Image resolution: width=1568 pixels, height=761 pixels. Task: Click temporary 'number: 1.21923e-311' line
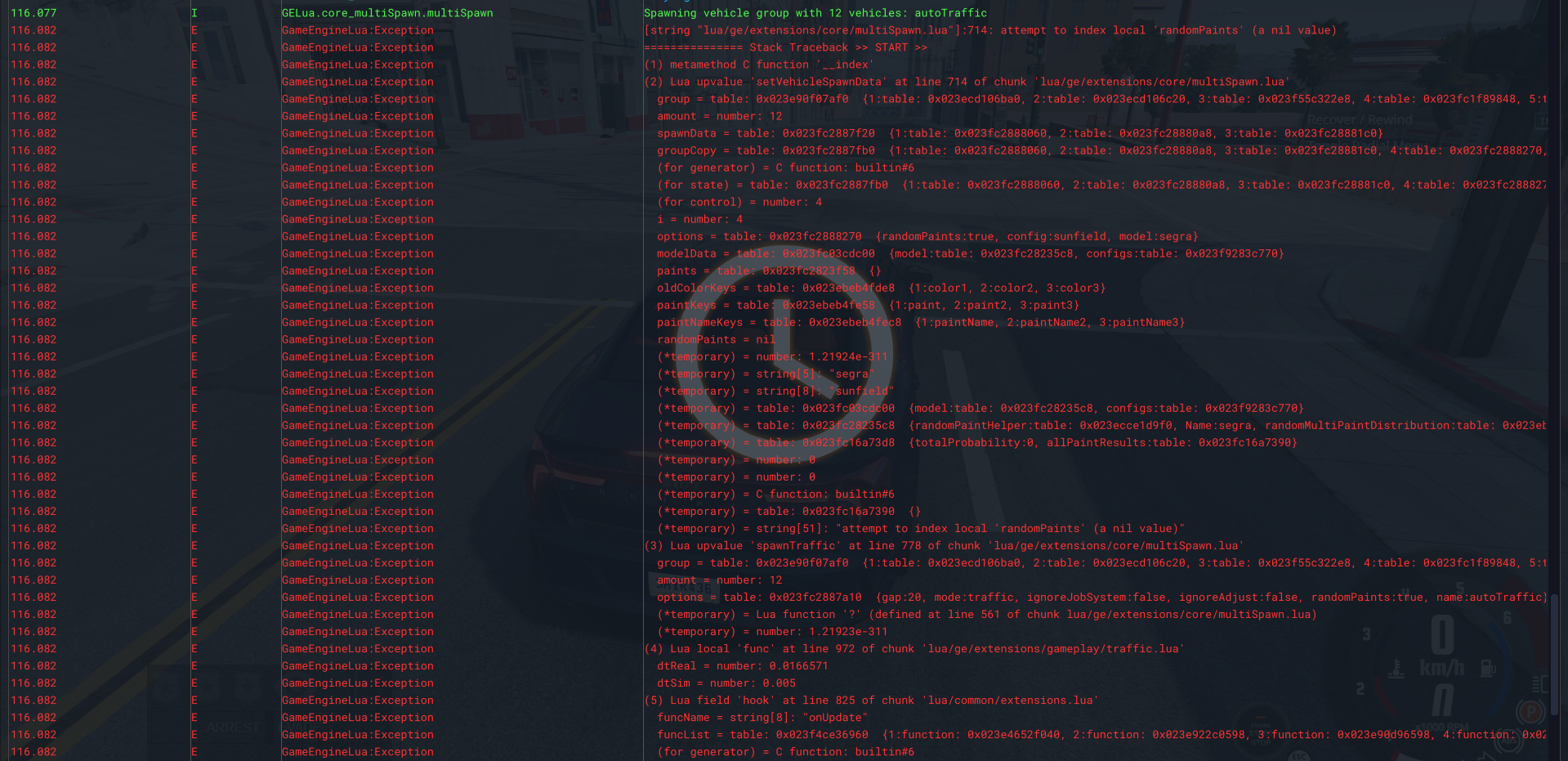coord(772,631)
